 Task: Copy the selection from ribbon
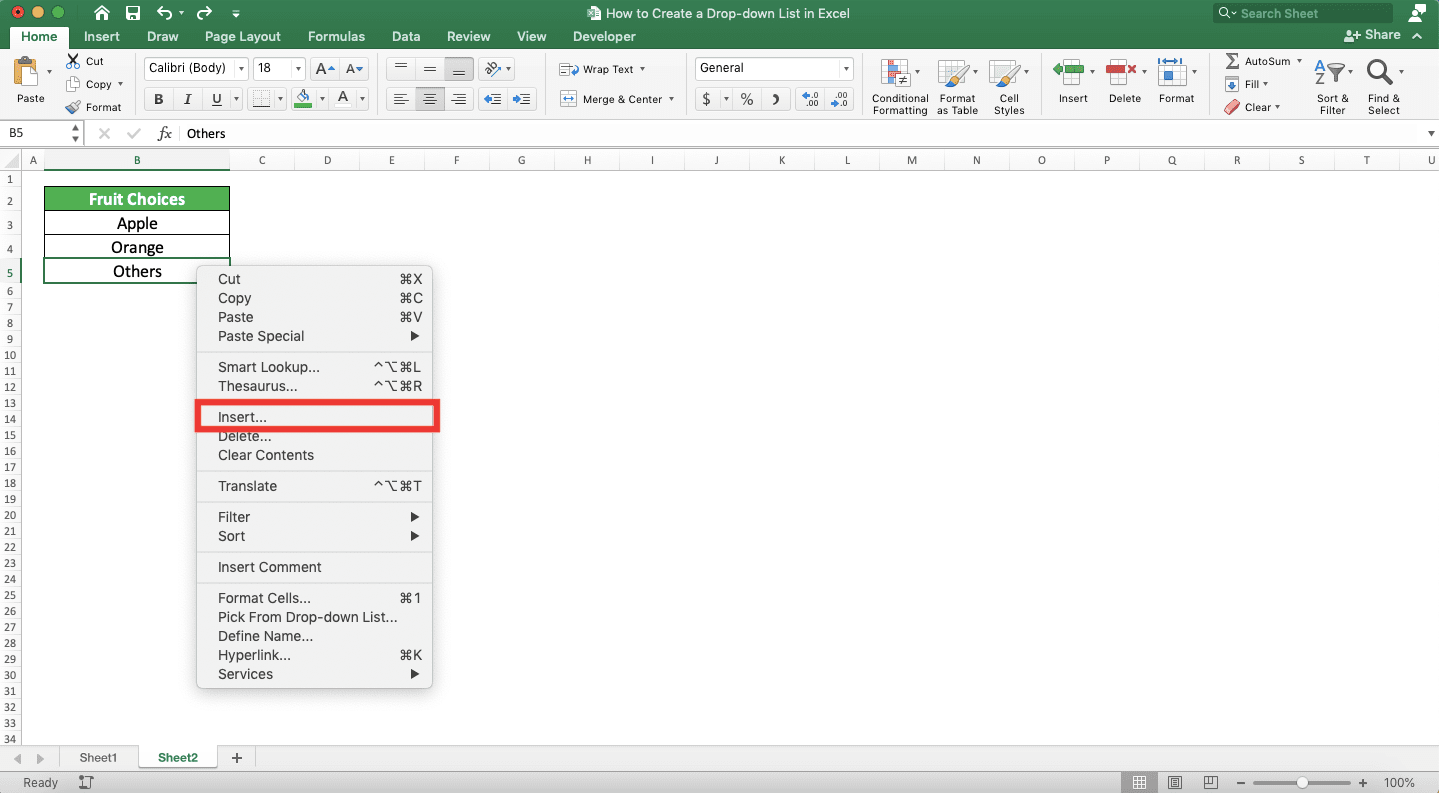[x=73, y=85]
